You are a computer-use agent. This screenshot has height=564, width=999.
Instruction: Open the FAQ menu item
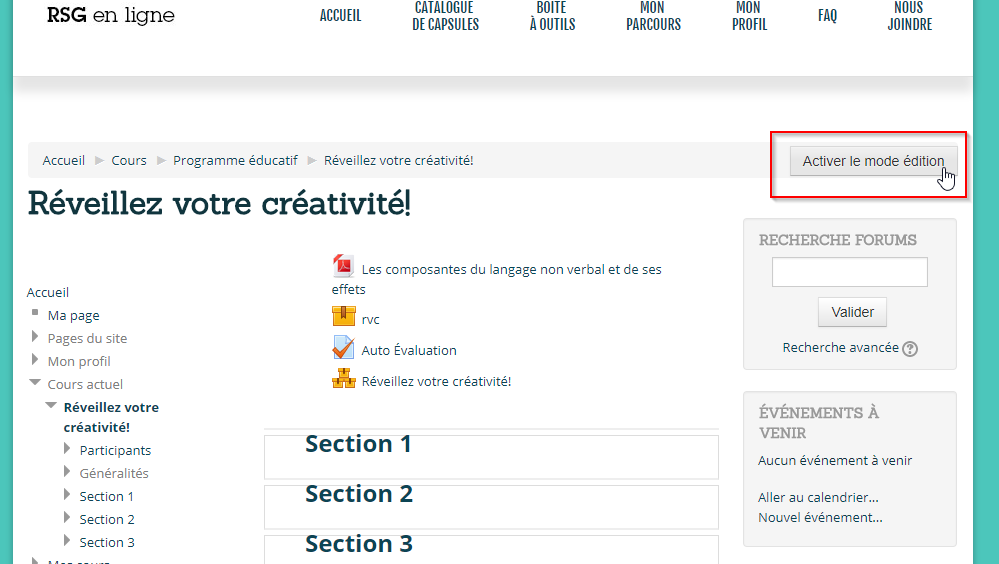827,16
